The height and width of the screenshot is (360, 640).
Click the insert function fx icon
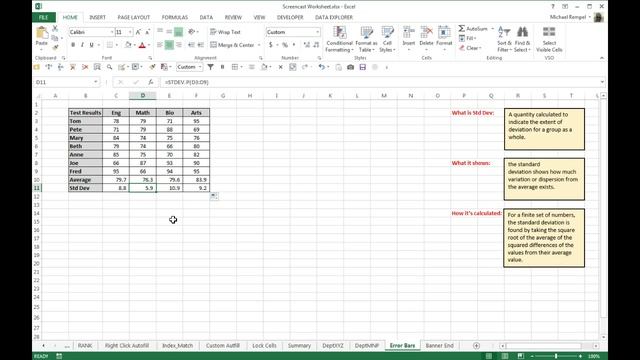coord(151,82)
